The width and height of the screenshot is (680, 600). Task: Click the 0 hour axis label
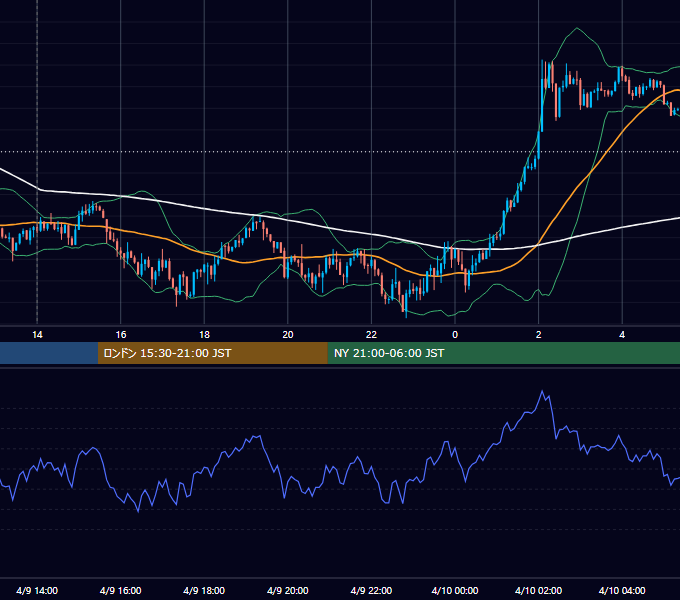click(455, 335)
